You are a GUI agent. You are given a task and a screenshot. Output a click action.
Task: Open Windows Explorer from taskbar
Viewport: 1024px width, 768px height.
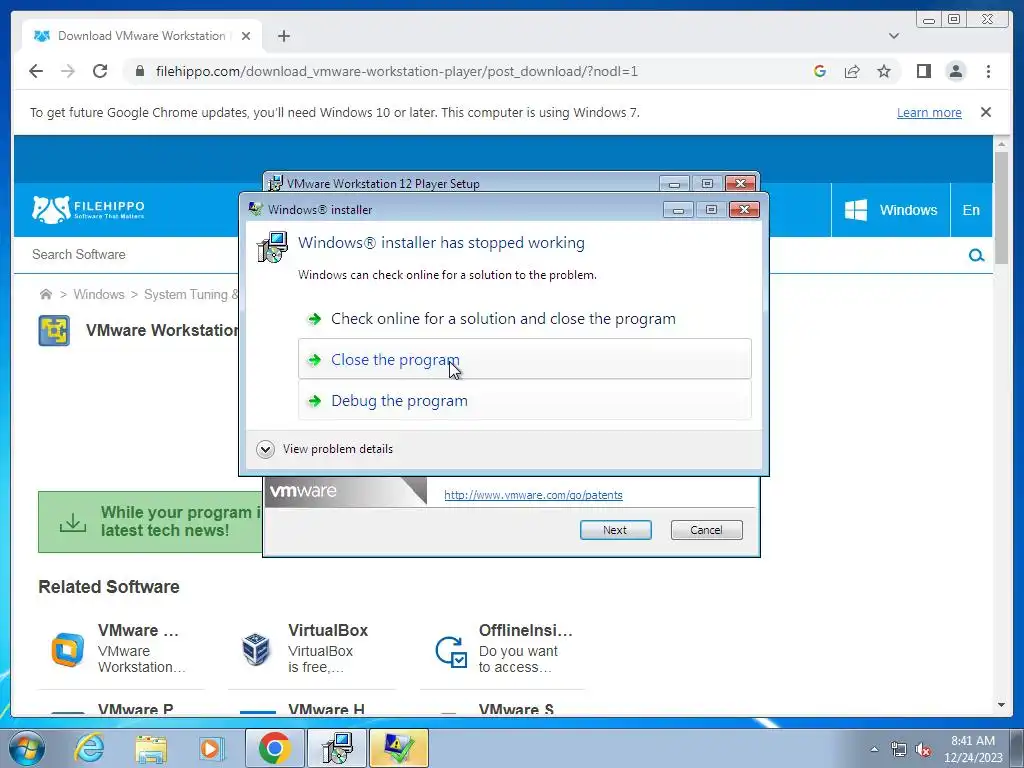tap(151, 748)
